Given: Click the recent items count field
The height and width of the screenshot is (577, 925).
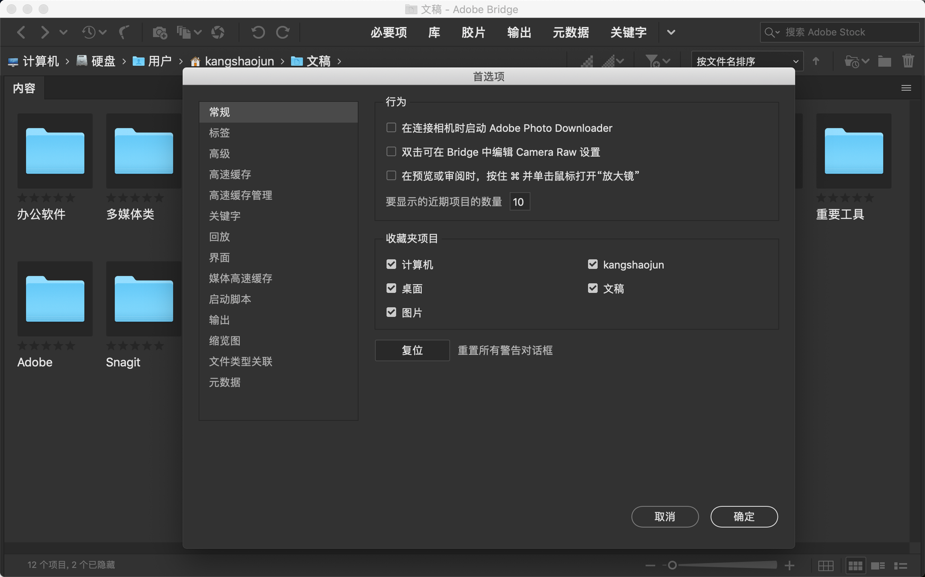Looking at the screenshot, I should pyautogui.click(x=519, y=202).
